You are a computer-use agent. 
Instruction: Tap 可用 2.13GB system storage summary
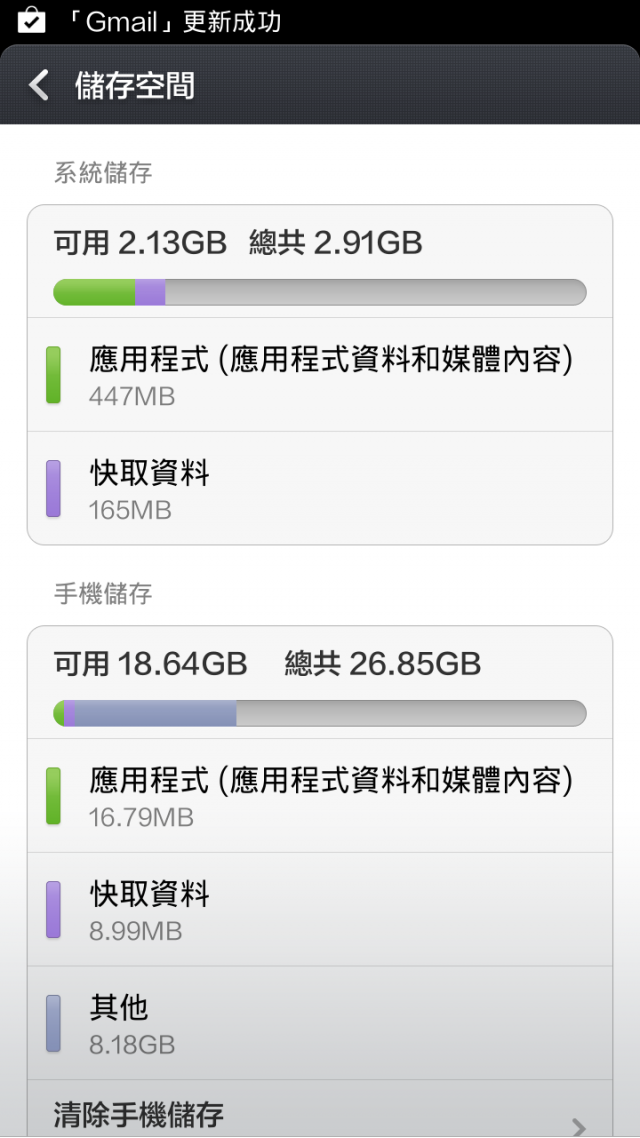[140, 242]
